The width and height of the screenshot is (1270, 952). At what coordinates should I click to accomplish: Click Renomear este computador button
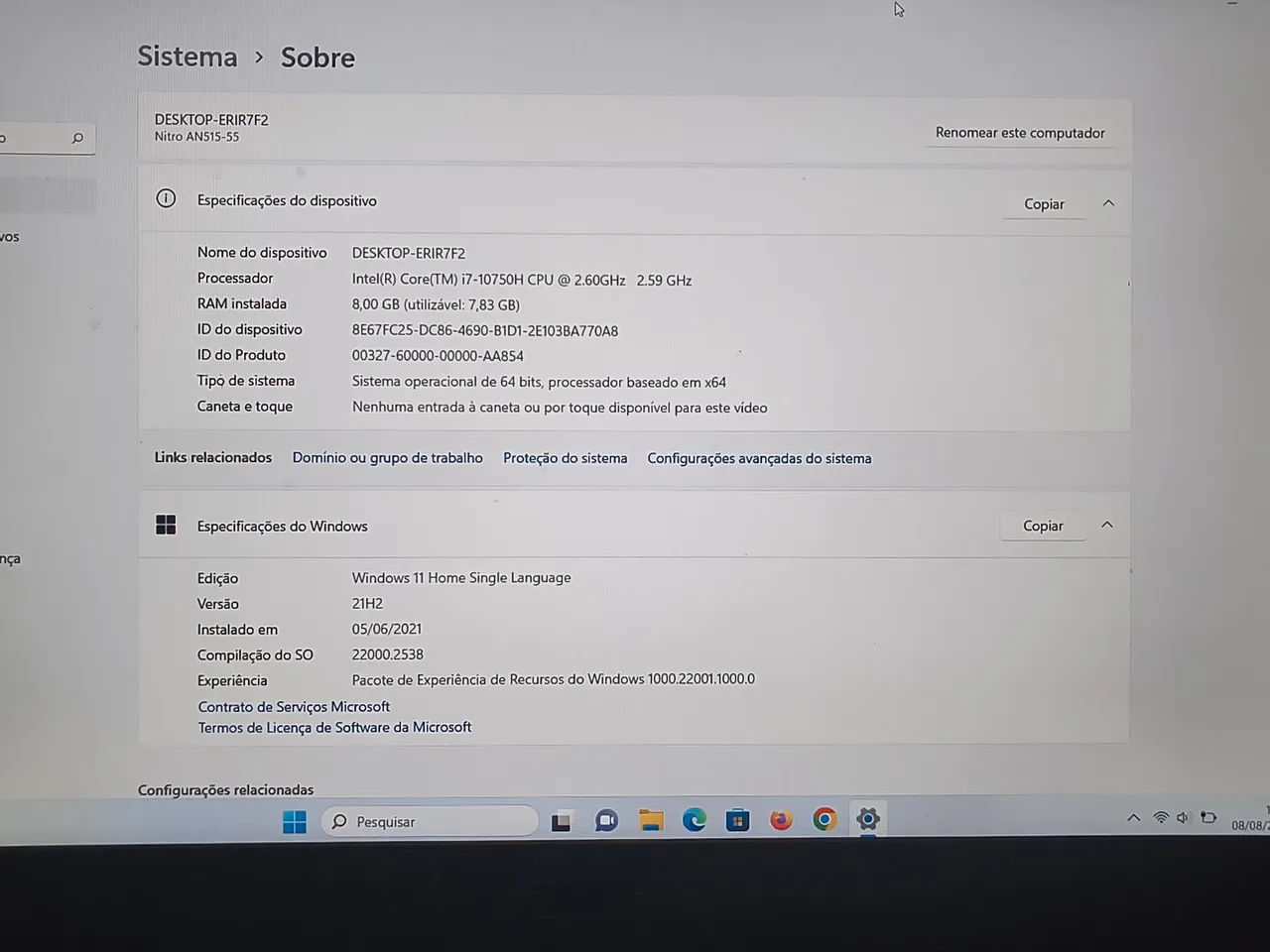click(x=1020, y=133)
